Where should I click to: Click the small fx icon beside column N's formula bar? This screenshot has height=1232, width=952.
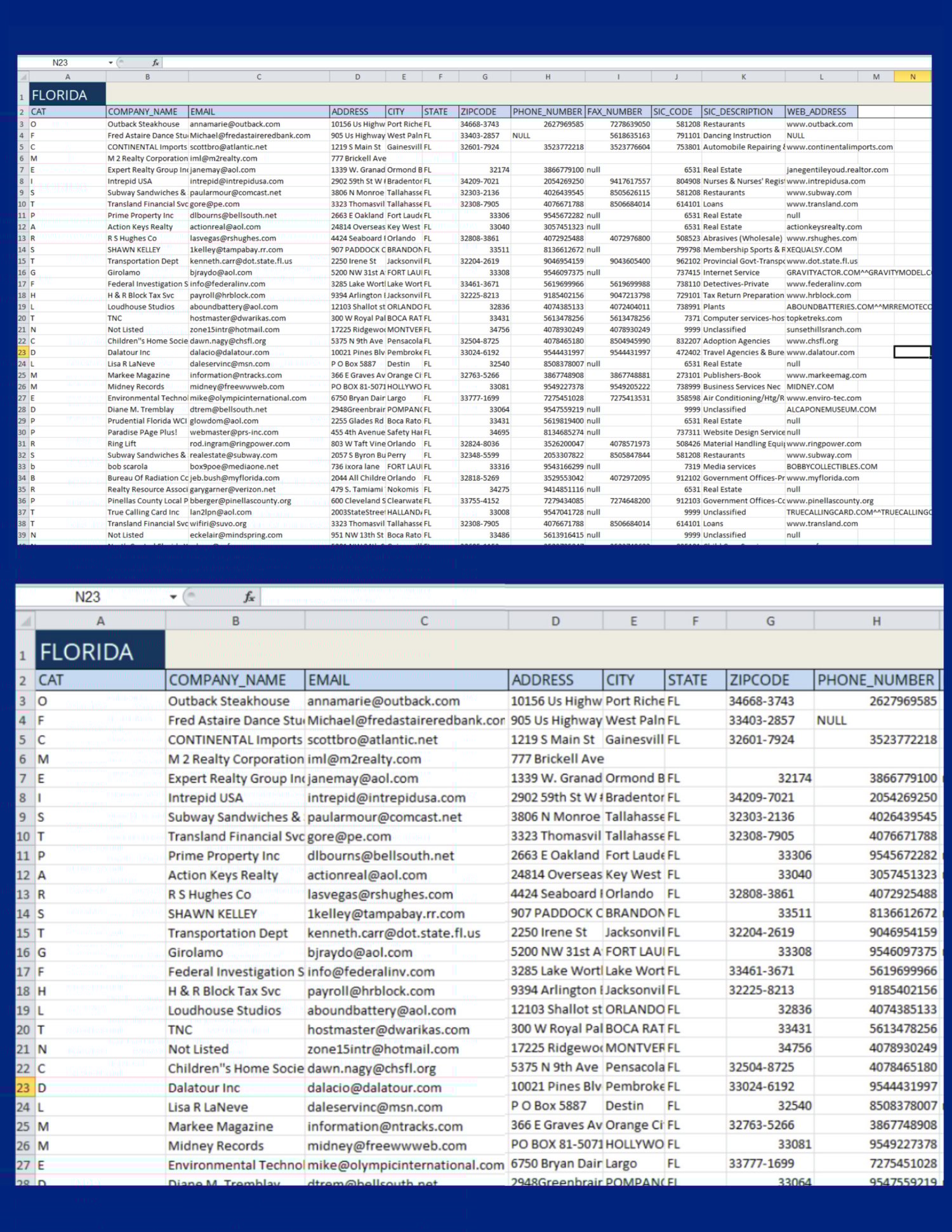(155, 62)
